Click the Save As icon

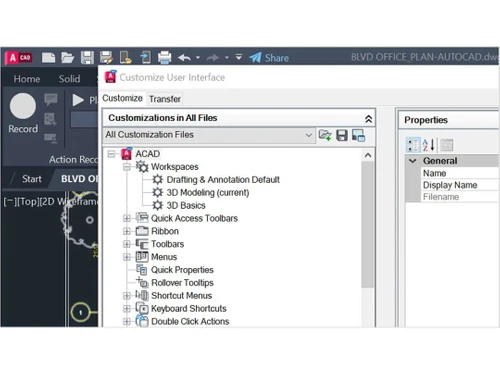[x=107, y=58]
